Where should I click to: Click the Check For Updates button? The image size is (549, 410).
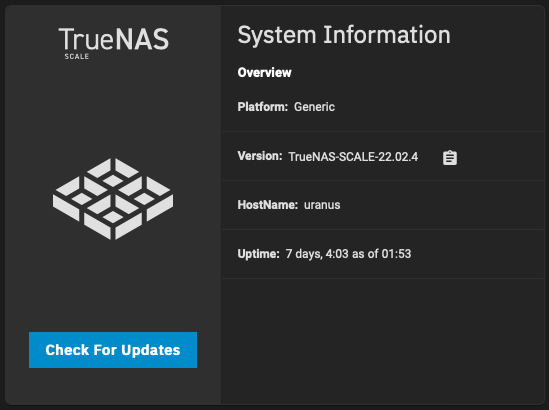pos(113,350)
